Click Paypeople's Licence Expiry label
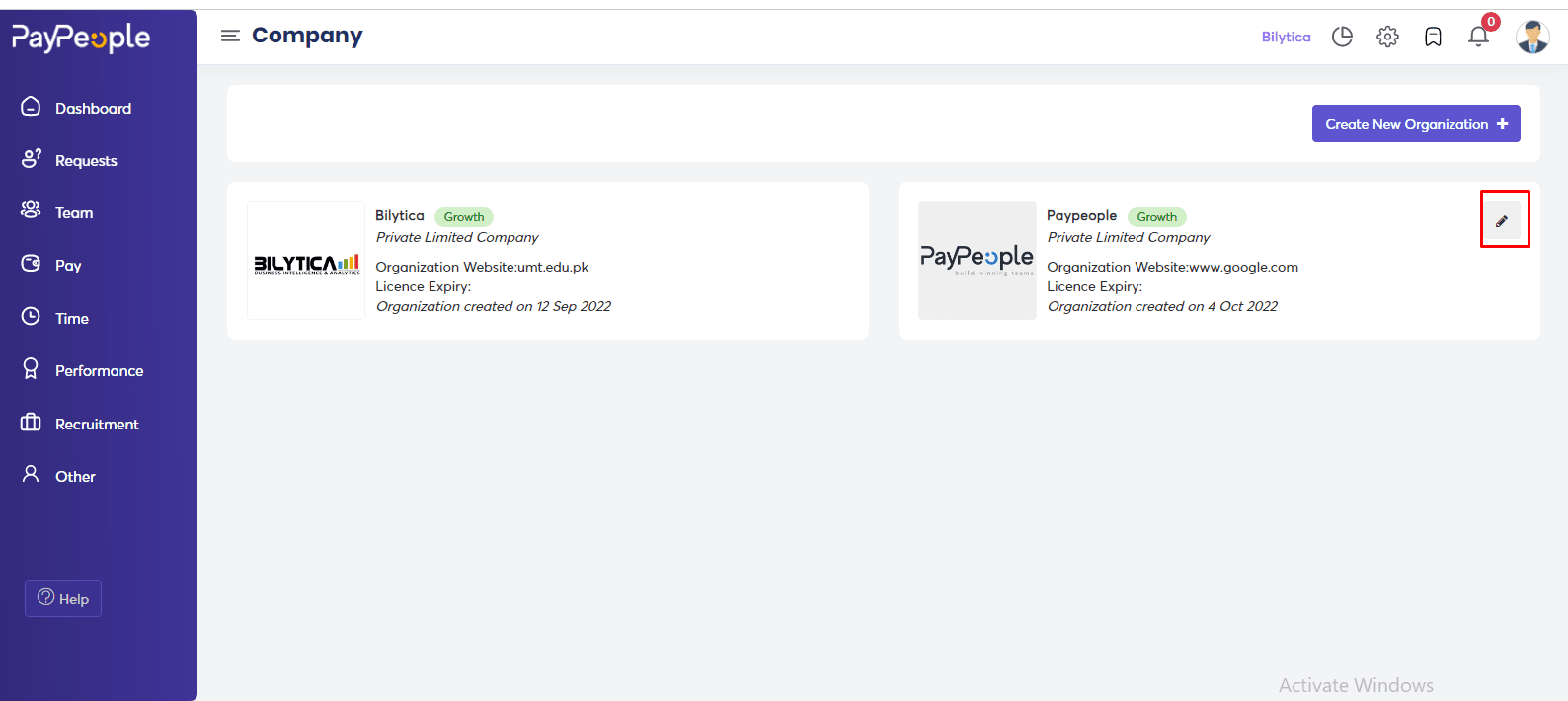 pos(1095,286)
